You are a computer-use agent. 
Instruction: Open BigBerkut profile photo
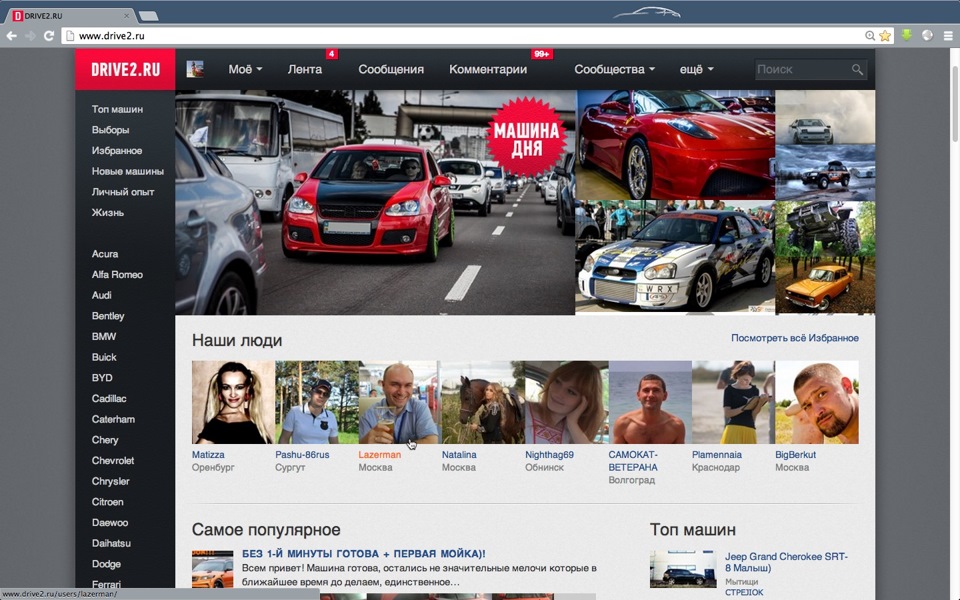pyautogui.click(x=817, y=402)
